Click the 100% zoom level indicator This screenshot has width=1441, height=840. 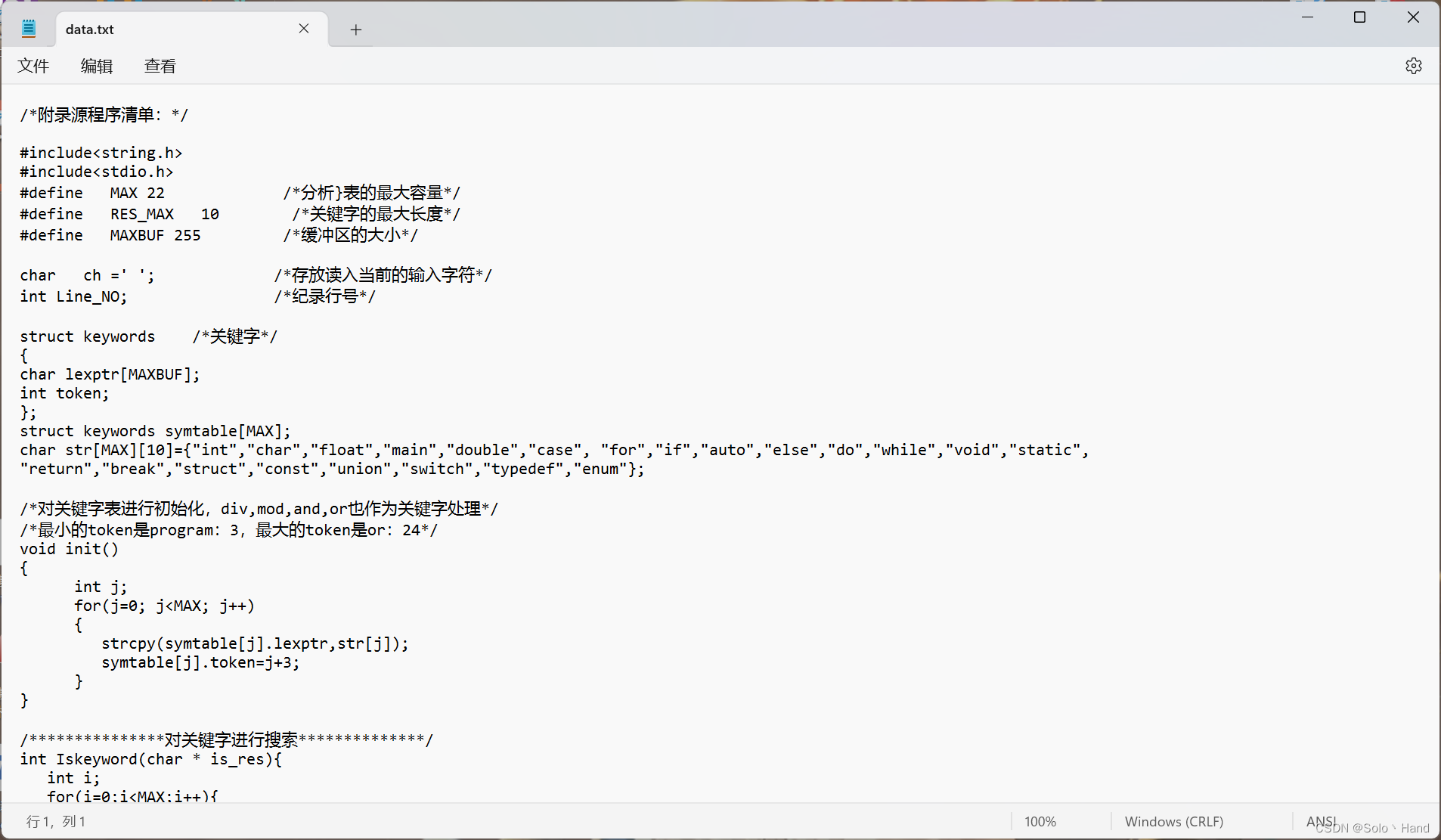click(1040, 821)
